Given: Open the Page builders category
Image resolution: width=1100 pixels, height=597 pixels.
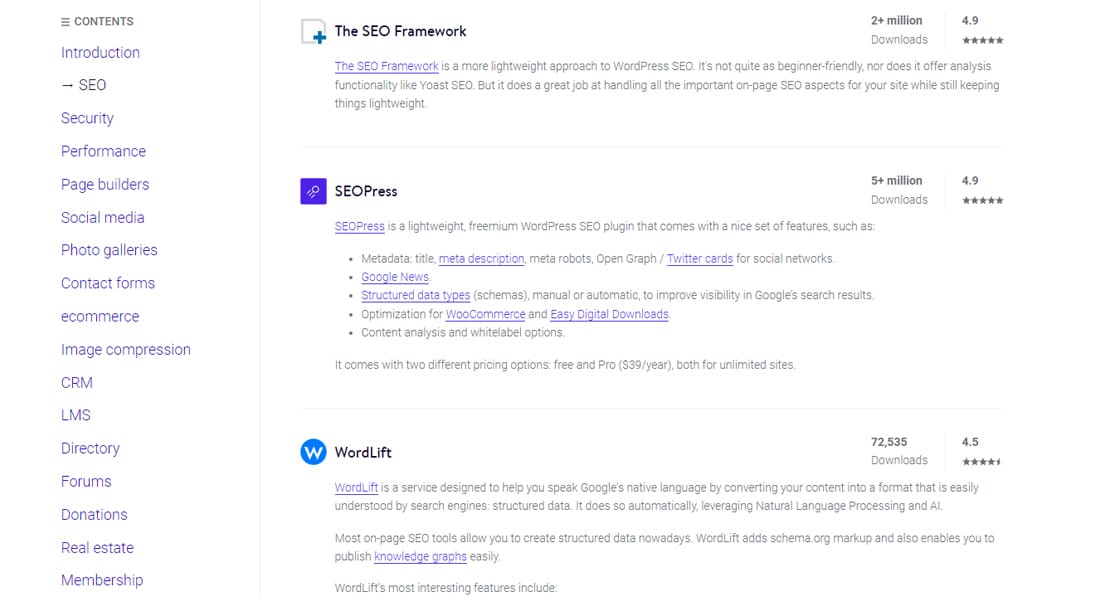Looking at the screenshot, I should click(x=105, y=184).
